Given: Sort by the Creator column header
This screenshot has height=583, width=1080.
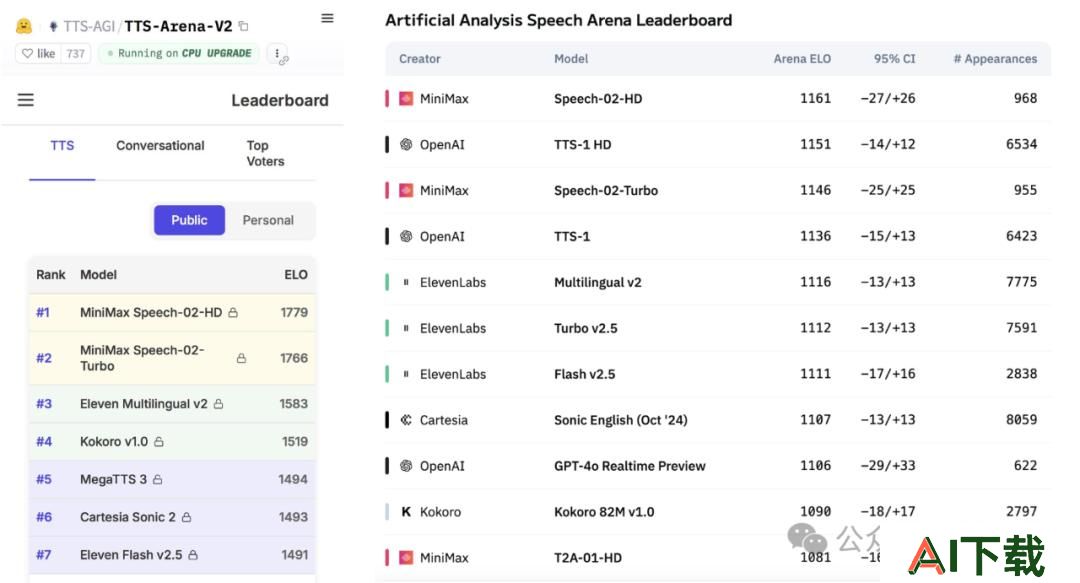Looking at the screenshot, I should (419, 59).
